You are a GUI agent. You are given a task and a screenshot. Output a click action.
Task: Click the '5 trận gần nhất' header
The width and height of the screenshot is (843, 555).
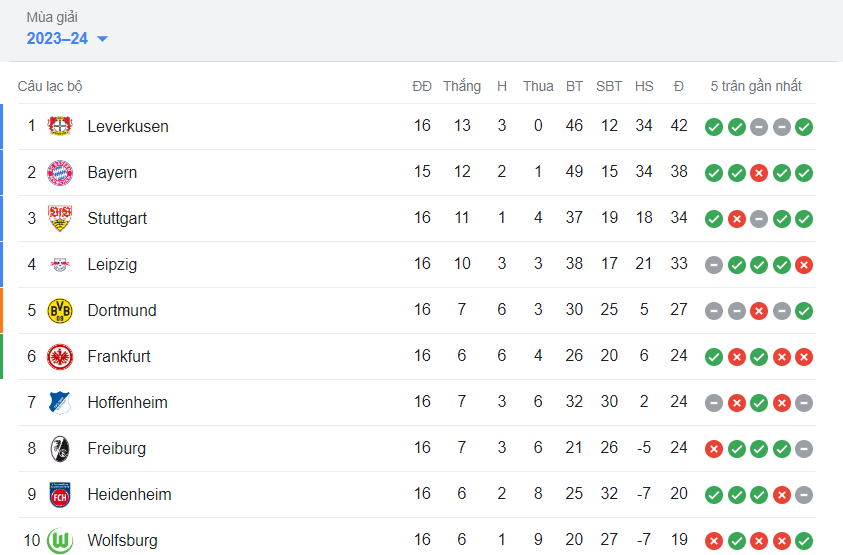click(755, 86)
